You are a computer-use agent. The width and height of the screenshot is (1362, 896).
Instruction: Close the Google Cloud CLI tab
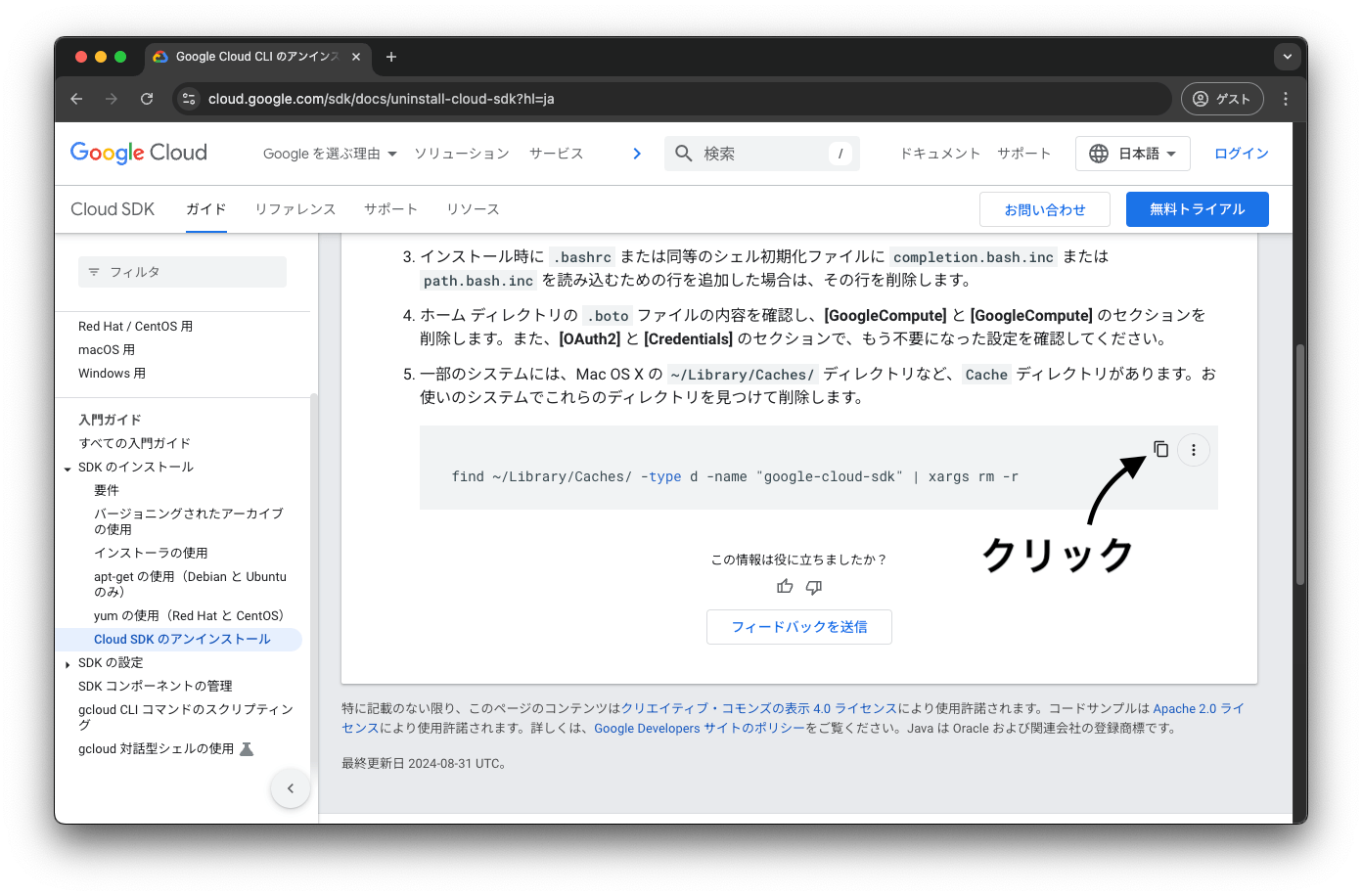coord(356,57)
